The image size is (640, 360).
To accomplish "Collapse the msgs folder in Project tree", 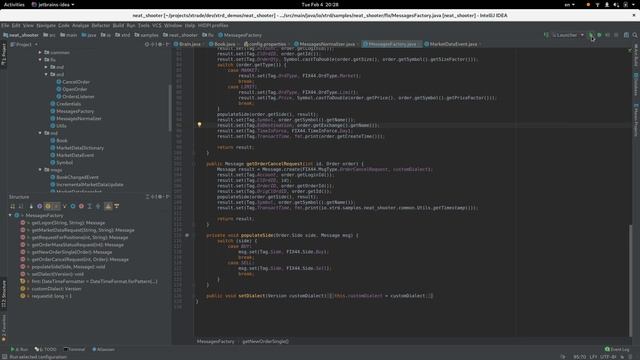I will (x=40, y=170).
